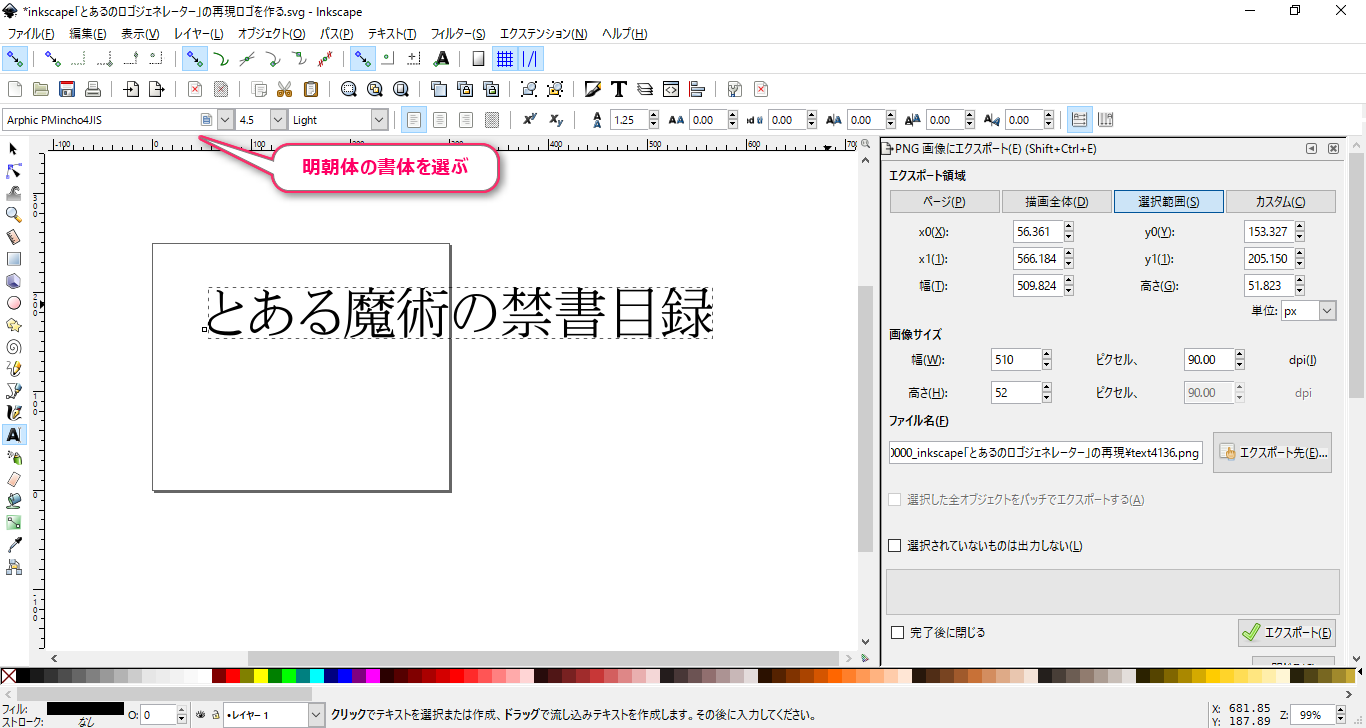The height and width of the screenshot is (728, 1366).
Task: Open the エクステンション(N) menu
Action: 544,34
